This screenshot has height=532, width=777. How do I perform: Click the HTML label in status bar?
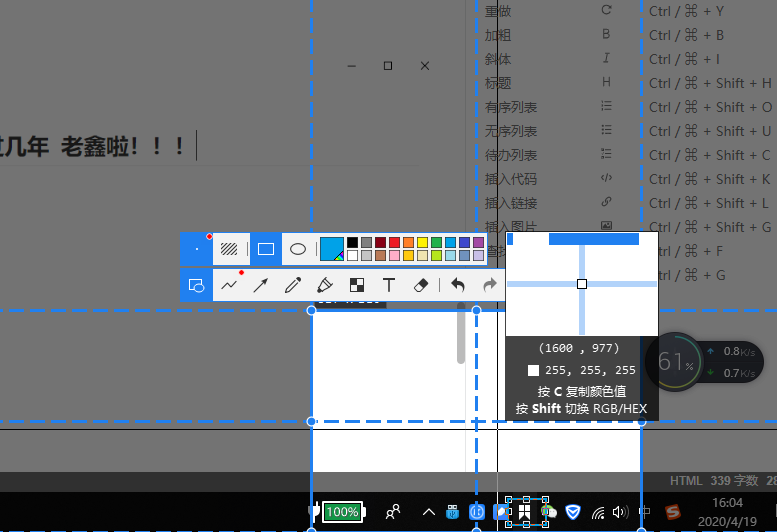686,480
